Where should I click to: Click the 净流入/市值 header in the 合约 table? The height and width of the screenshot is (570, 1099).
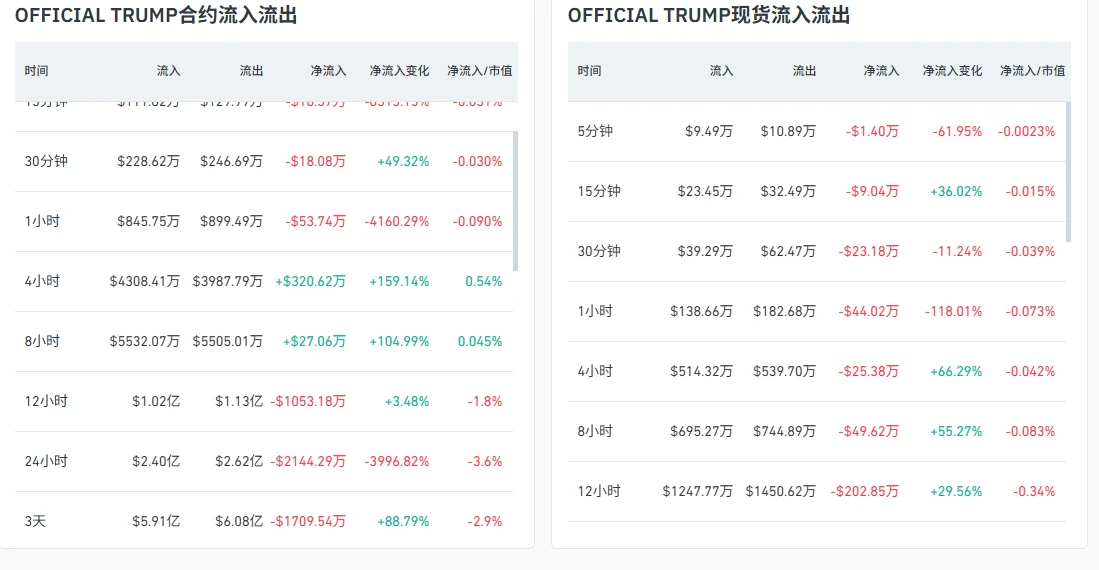click(479, 71)
